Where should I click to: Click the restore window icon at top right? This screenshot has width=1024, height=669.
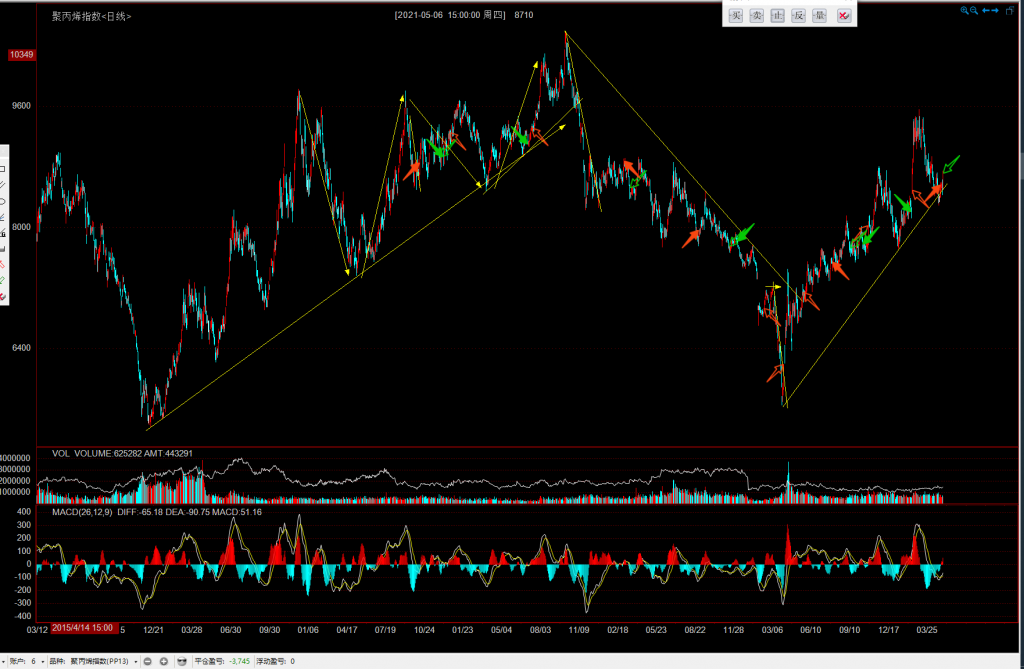pos(1011,10)
